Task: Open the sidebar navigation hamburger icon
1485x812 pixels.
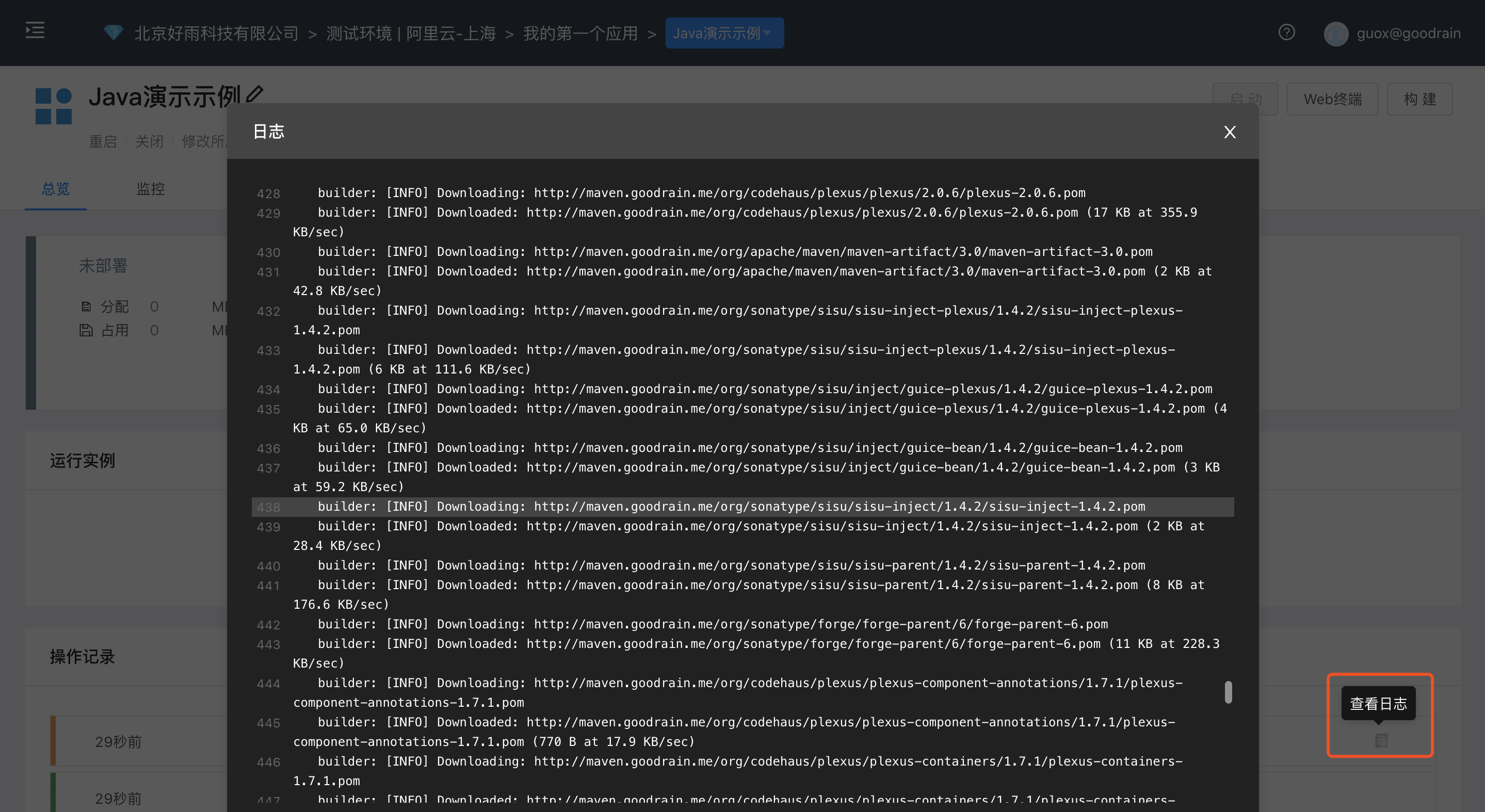Action: [x=35, y=31]
